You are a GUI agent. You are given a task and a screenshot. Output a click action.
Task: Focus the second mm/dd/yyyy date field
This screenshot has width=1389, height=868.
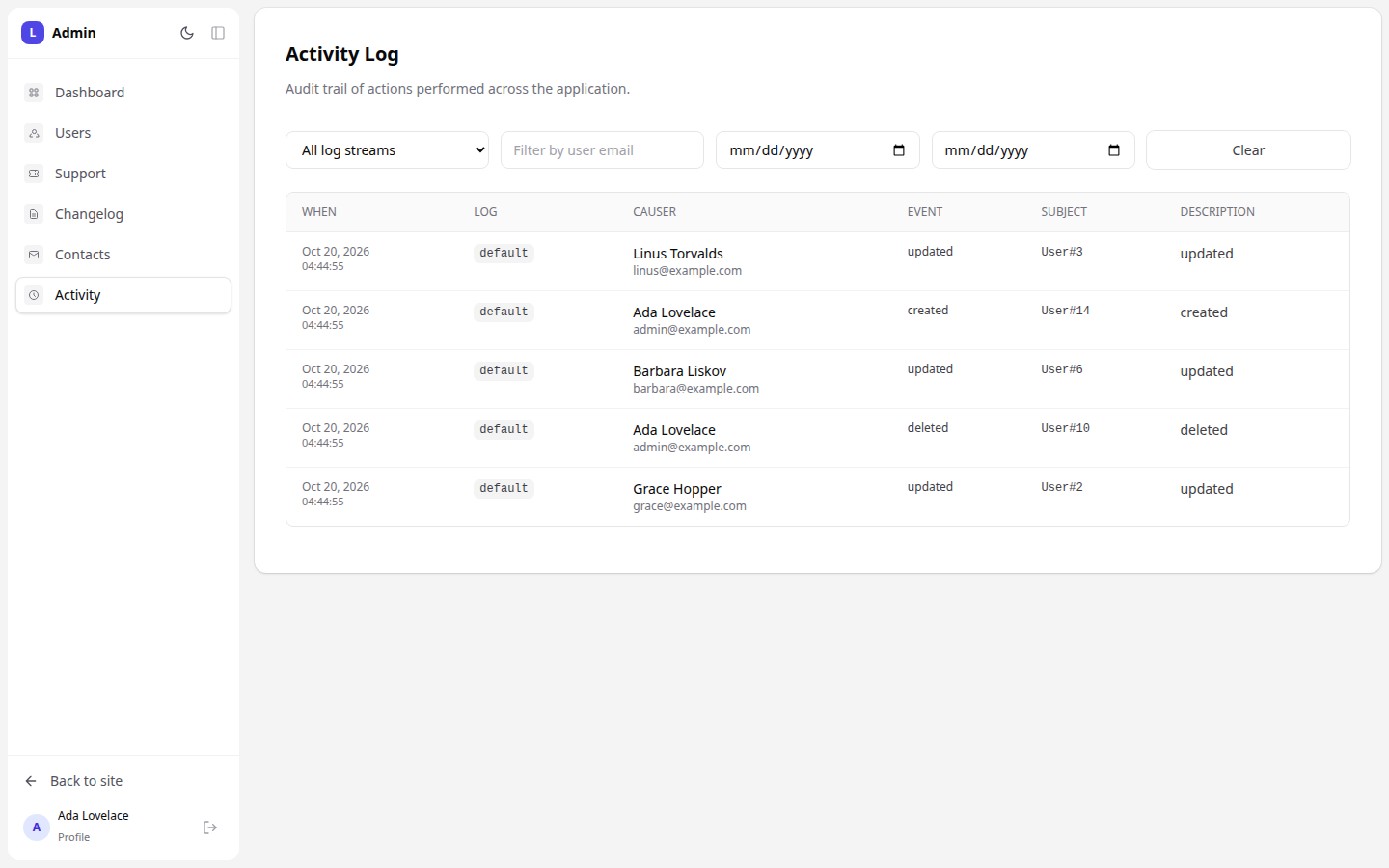[x=1033, y=150]
